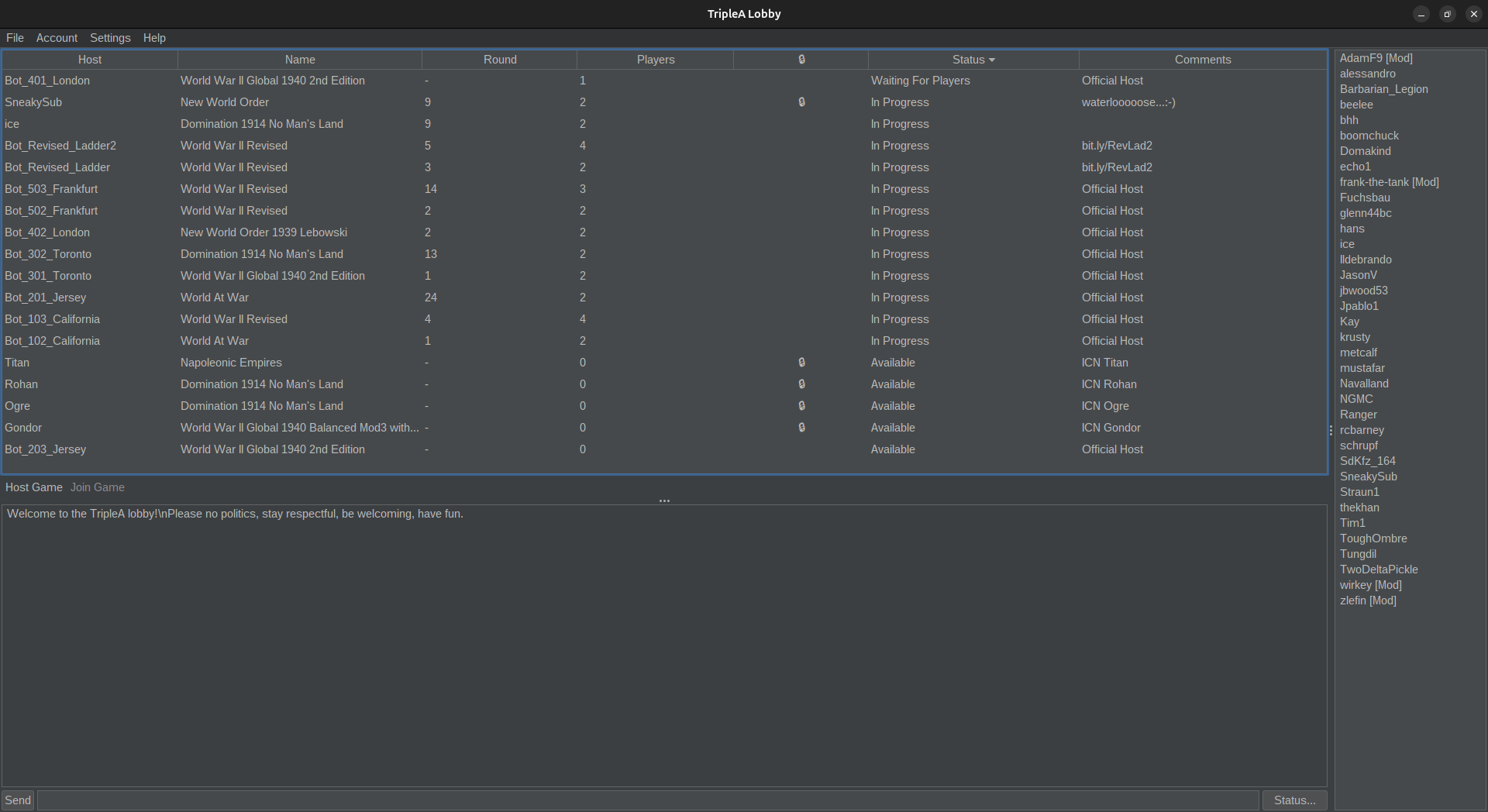Select zlefin [Mod] in the player list
Viewport: 1488px width, 812px height.
(1368, 600)
